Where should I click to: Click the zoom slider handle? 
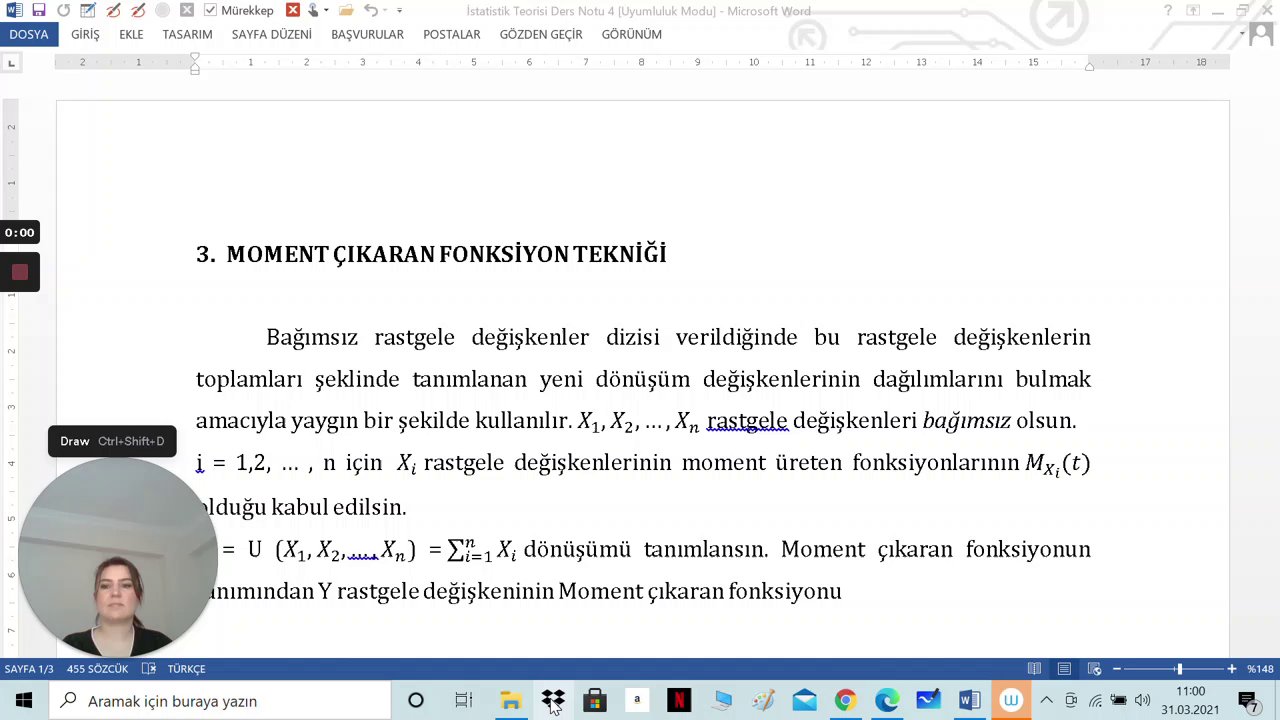[x=1179, y=669]
